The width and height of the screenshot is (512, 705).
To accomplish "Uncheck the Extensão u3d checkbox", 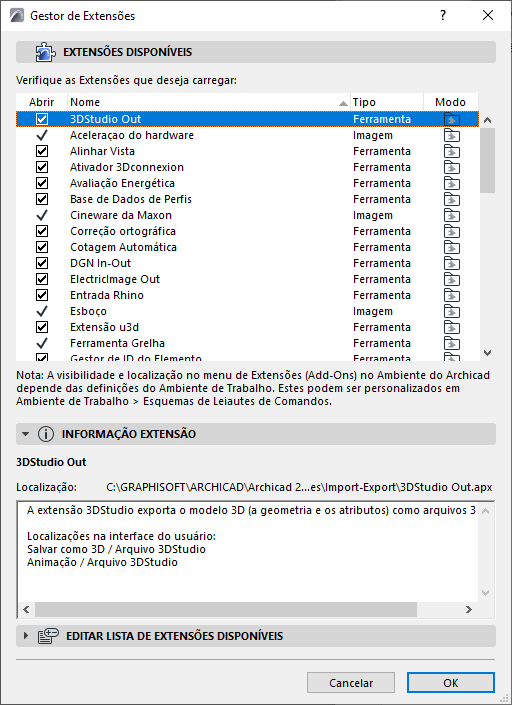I will [42, 327].
